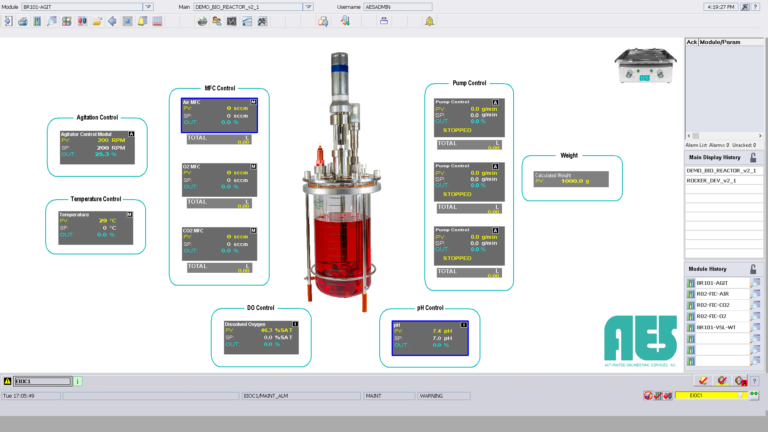Click the Main field showing DEMO_BIO_REACTOR_v2_1
This screenshot has height=432, width=768.
click(x=248, y=7)
